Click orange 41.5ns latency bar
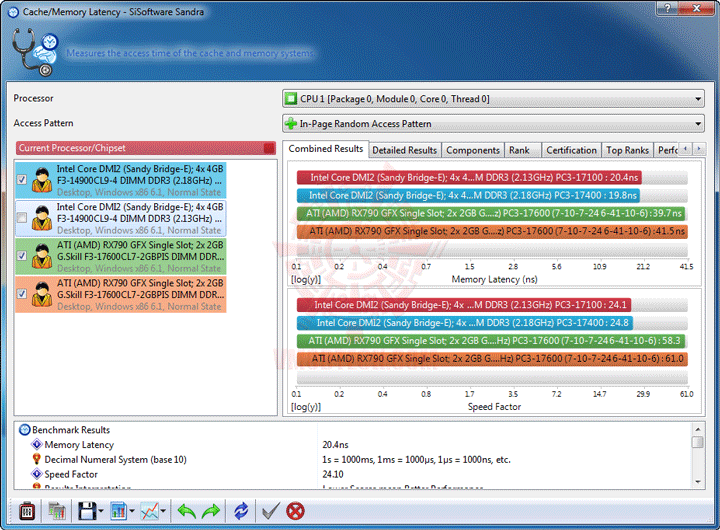 click(492, 231)
